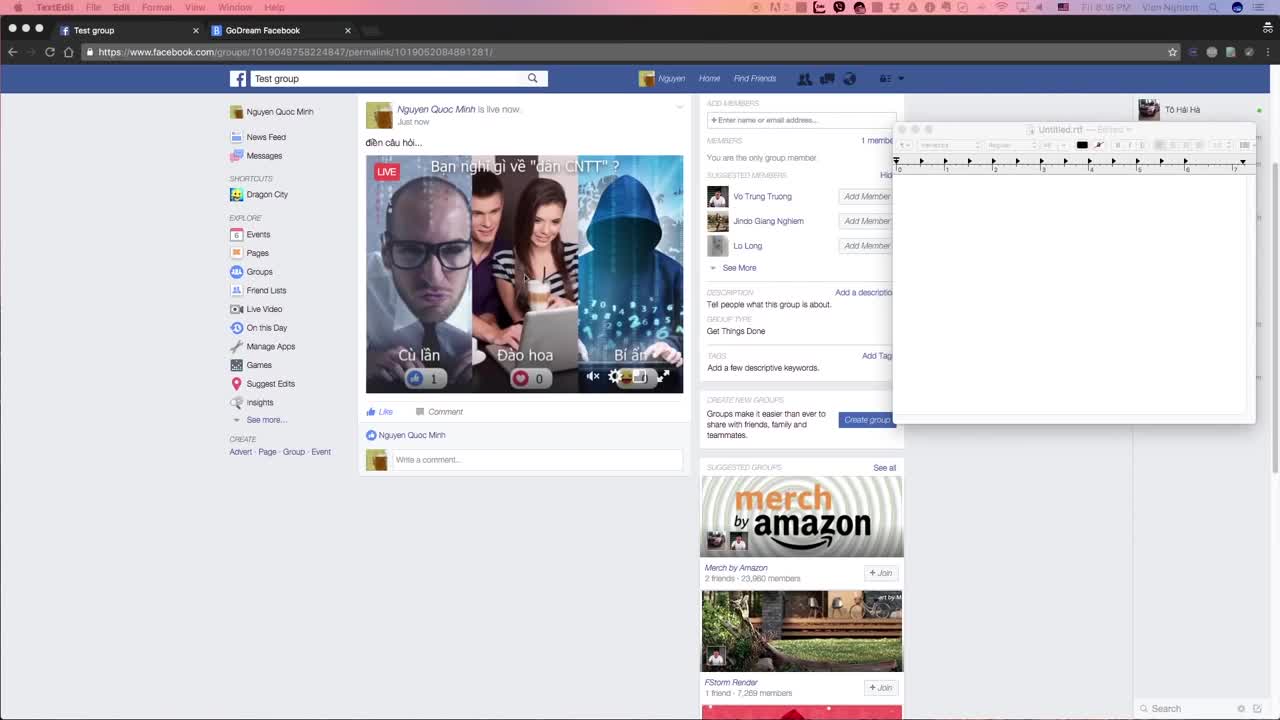Click the Home link in the Facebook header

[x=710, y=78]
